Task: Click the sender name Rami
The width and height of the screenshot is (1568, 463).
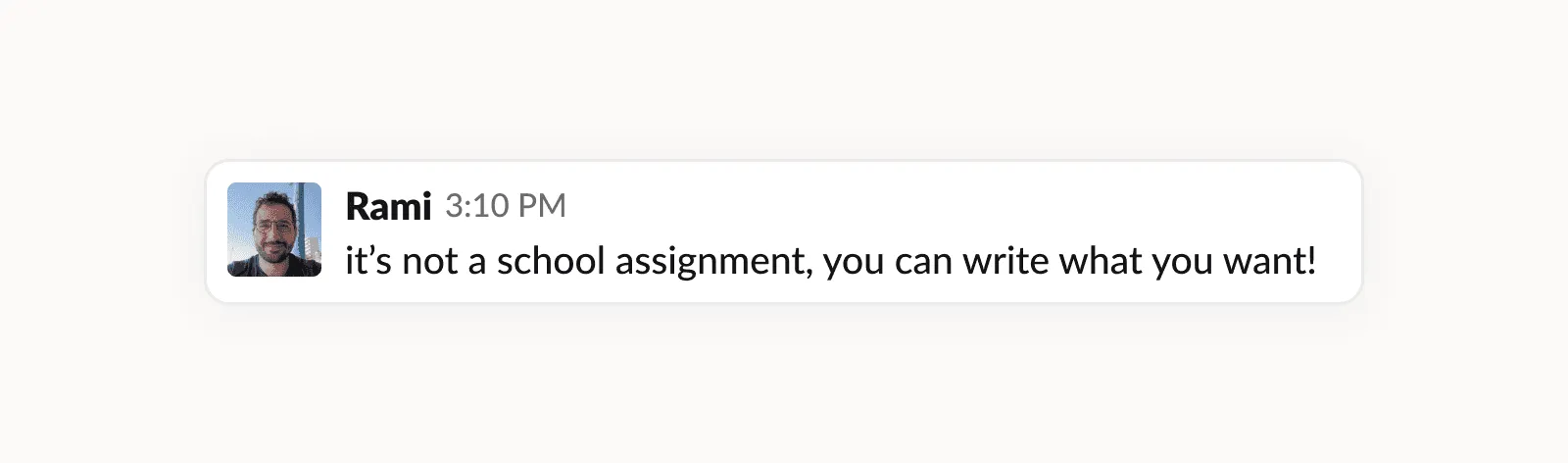Action: tap(388, 206)
